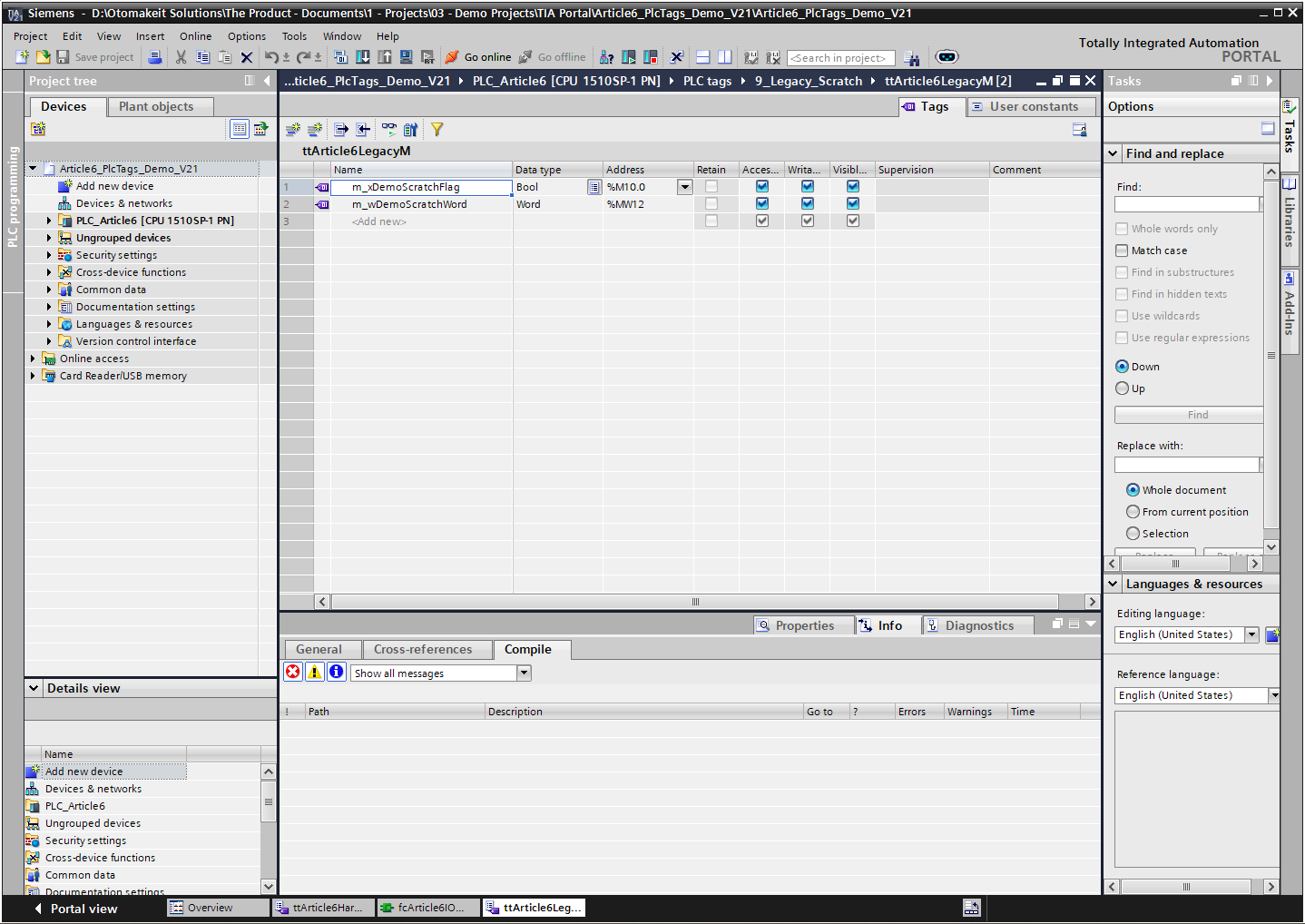Click Start simulation monitor icon
1305x924 pixels.
(406, 57)
